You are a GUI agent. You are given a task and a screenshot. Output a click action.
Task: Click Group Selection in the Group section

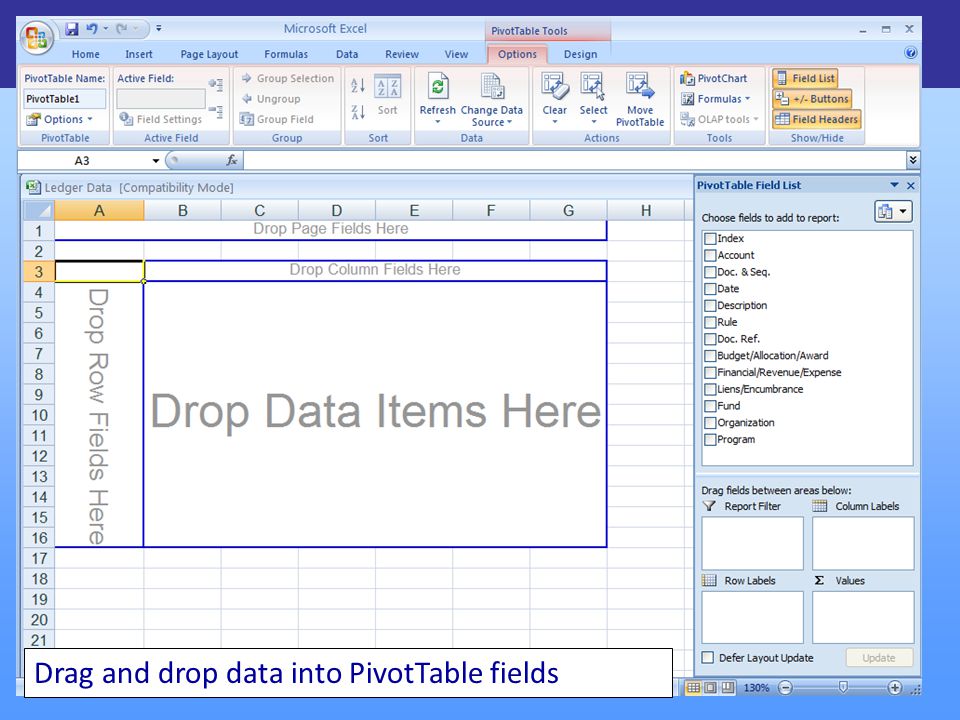[x=288, y=78]
